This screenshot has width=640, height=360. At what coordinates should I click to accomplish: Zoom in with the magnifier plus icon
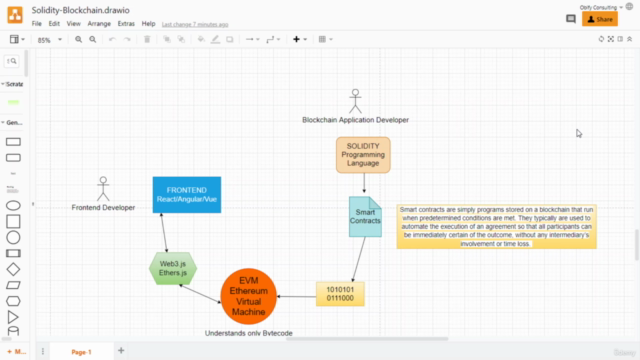pos(78,39)
